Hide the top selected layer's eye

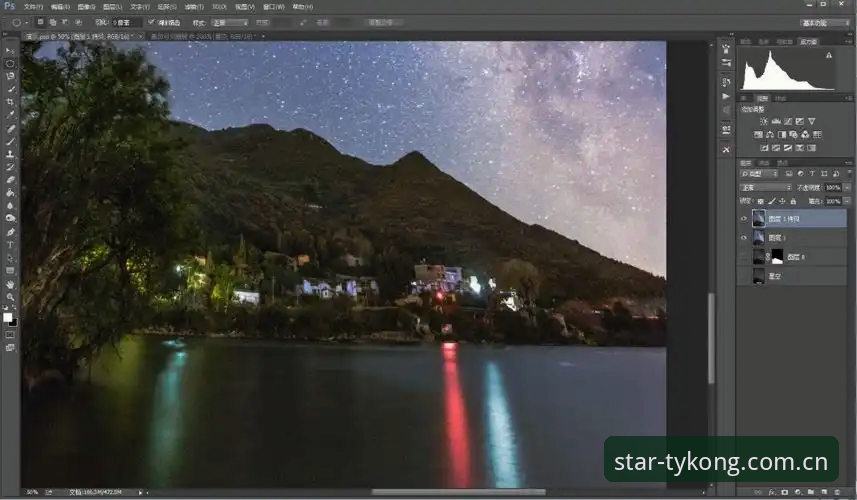[743, 219]
